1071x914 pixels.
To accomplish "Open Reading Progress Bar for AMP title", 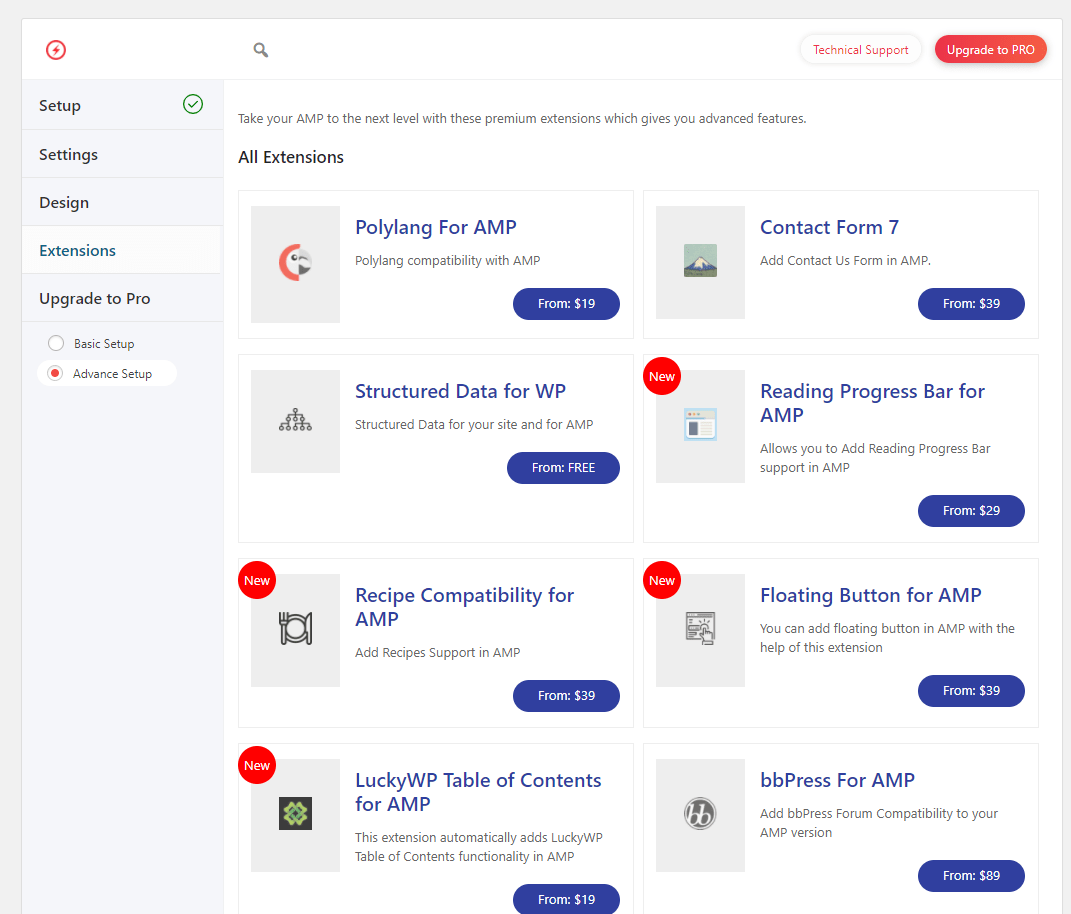I will coord(872,403).
